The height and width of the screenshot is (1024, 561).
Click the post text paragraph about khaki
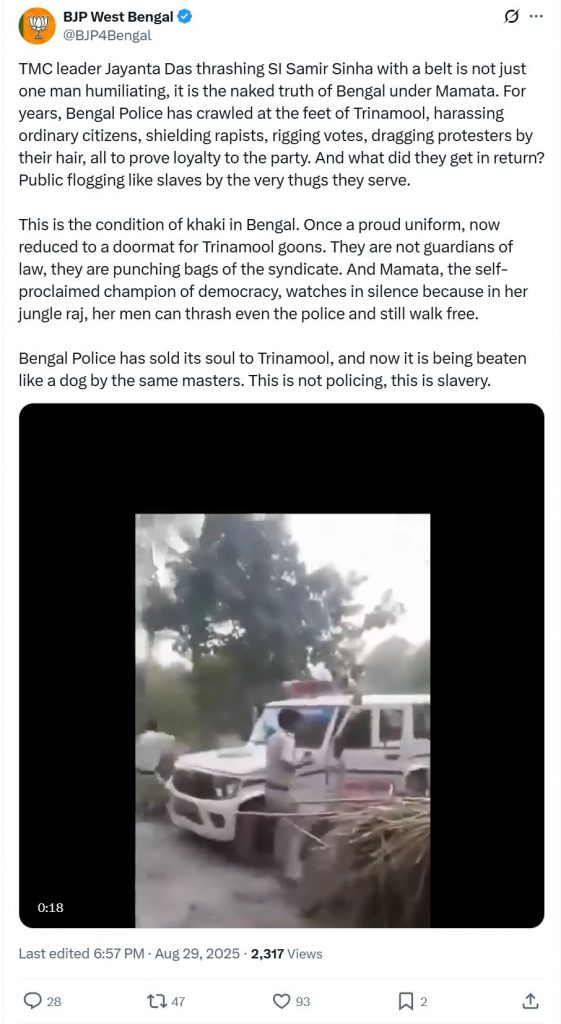pyautogui.click(x=274, y=269)
